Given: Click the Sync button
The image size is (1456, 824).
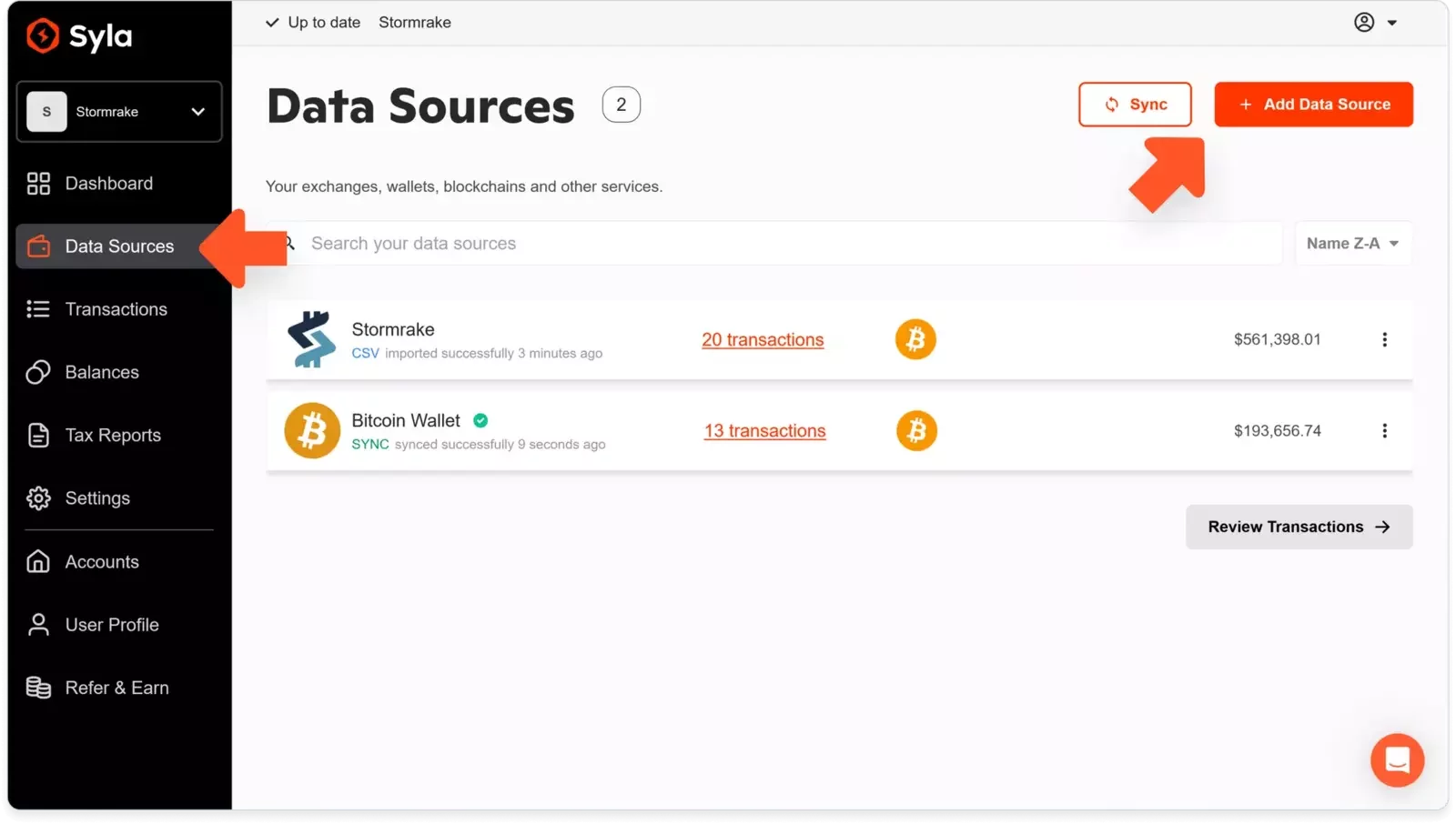Looking at the screenshot, I should (1135, 105).
